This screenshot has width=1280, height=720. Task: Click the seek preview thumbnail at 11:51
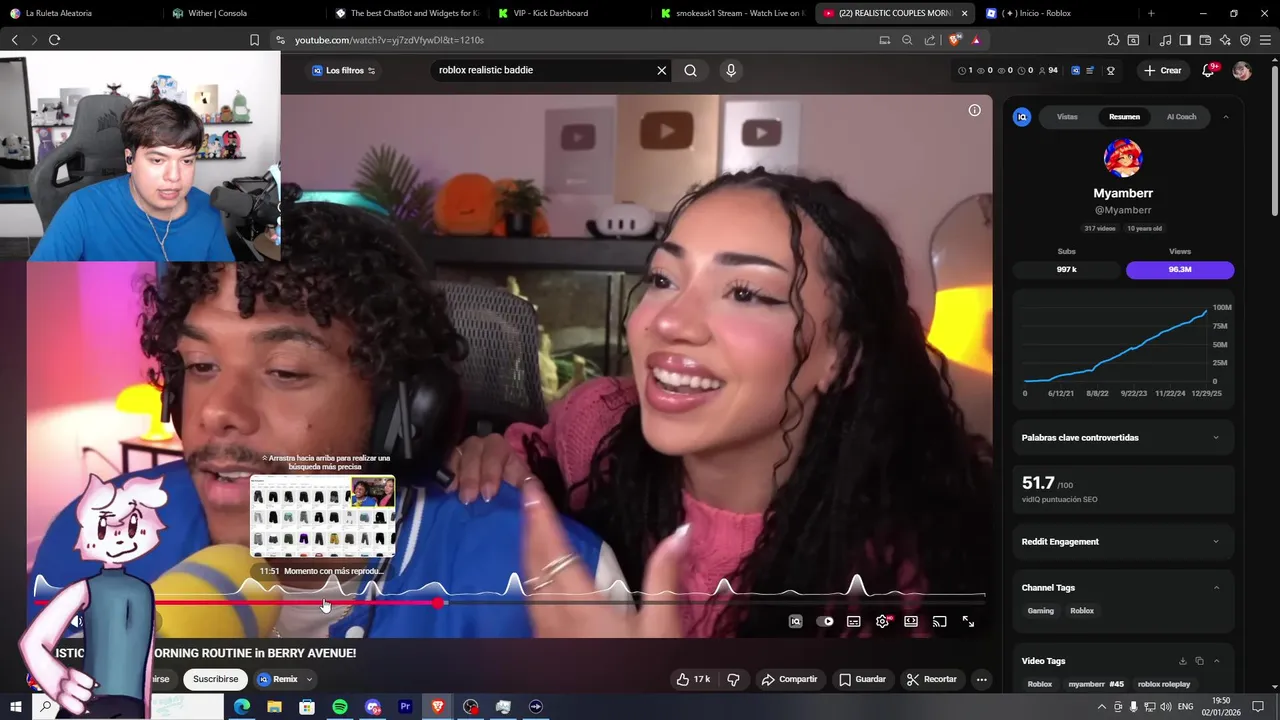click(322, 516)
